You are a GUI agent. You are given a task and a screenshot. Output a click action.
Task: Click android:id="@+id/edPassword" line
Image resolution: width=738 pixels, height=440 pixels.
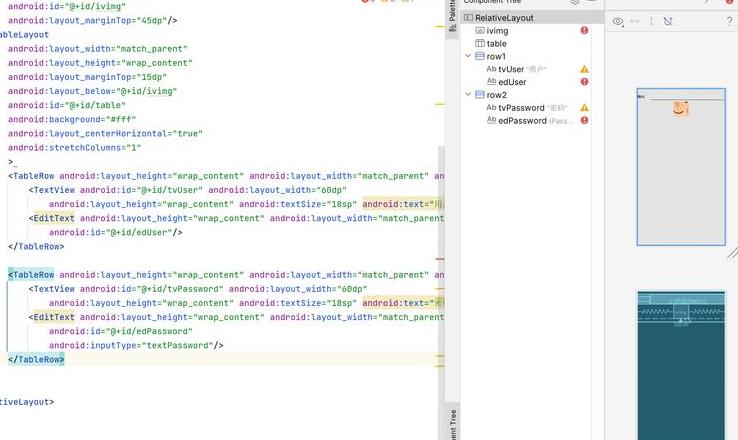pyautogui.click(x=120, y=331)
